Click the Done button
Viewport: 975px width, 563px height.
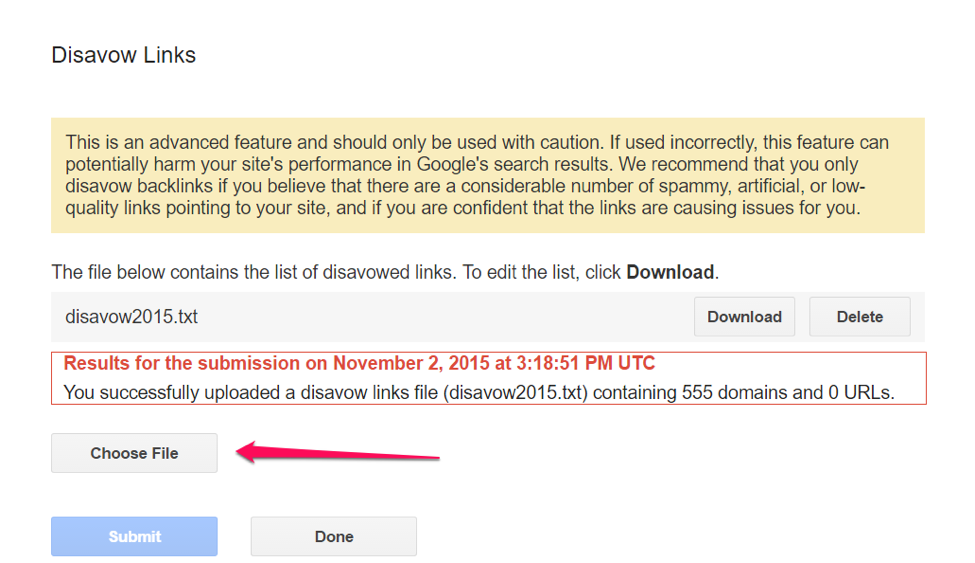pyautogui.click(x=333, y=537)
